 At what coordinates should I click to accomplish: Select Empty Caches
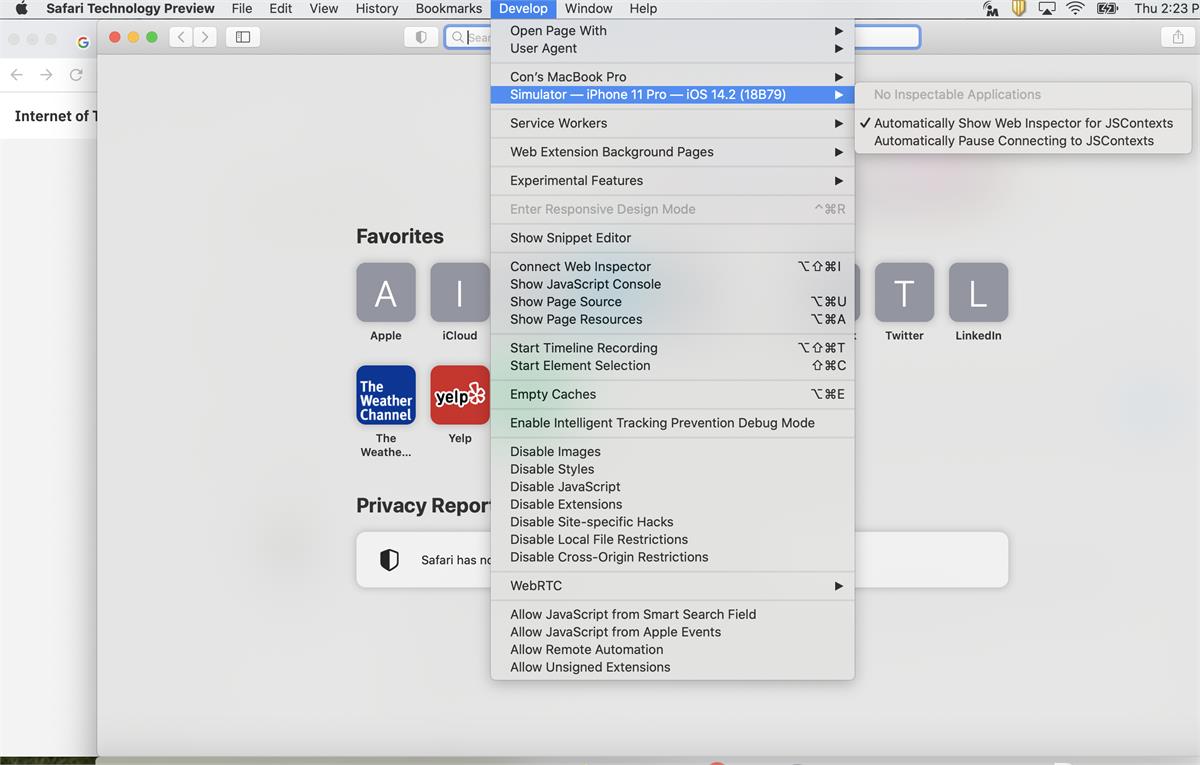673,394
